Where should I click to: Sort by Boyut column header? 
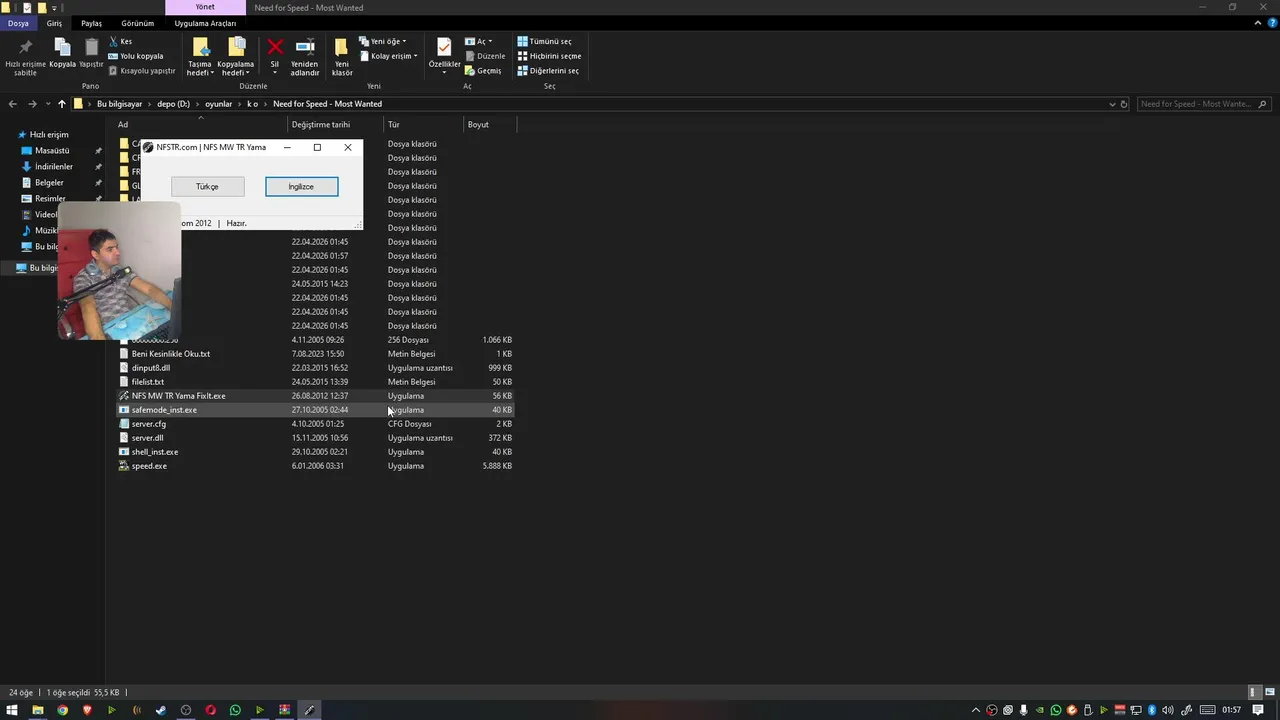(490, 125)
